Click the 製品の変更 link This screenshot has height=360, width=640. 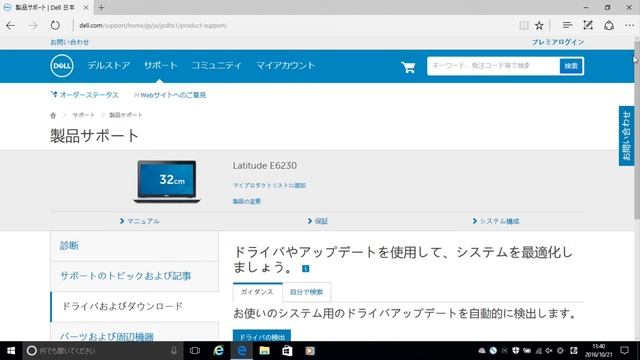click(247, 201)
